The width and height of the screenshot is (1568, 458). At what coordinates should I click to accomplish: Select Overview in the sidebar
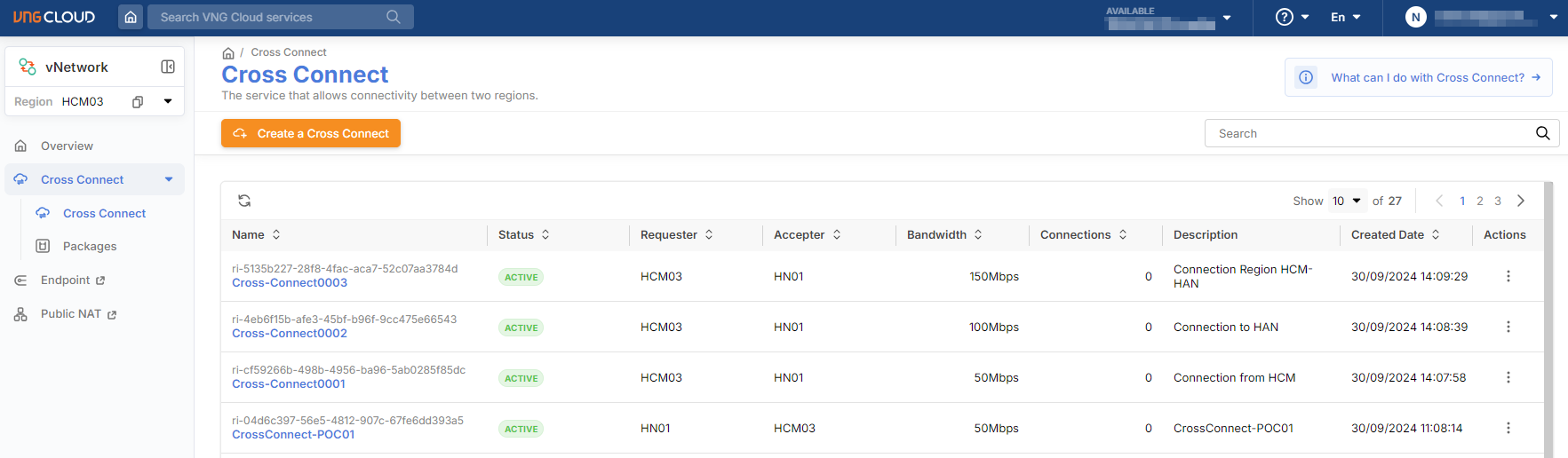[x=67, y=146]
